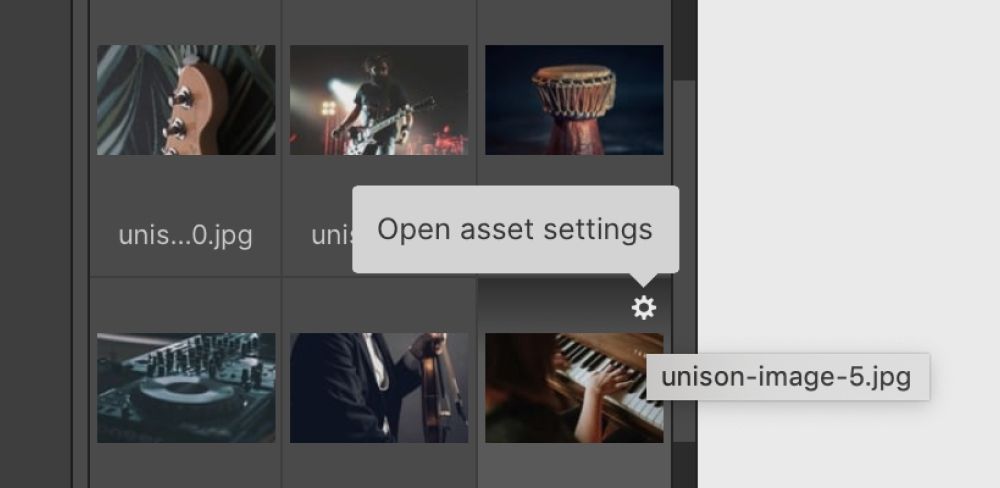
Task: Select the stage guitarist image thumbnail
Action: [379, 100]
